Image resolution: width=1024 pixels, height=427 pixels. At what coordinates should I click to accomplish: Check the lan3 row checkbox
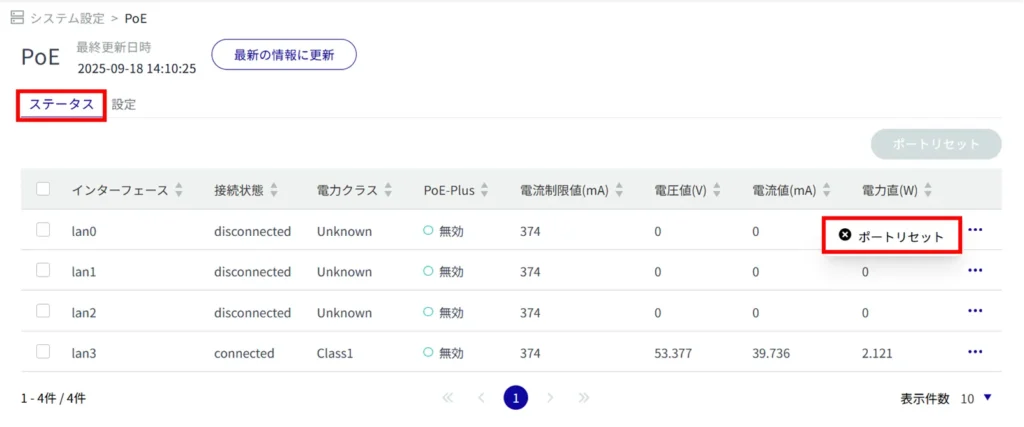click(43, 351)
